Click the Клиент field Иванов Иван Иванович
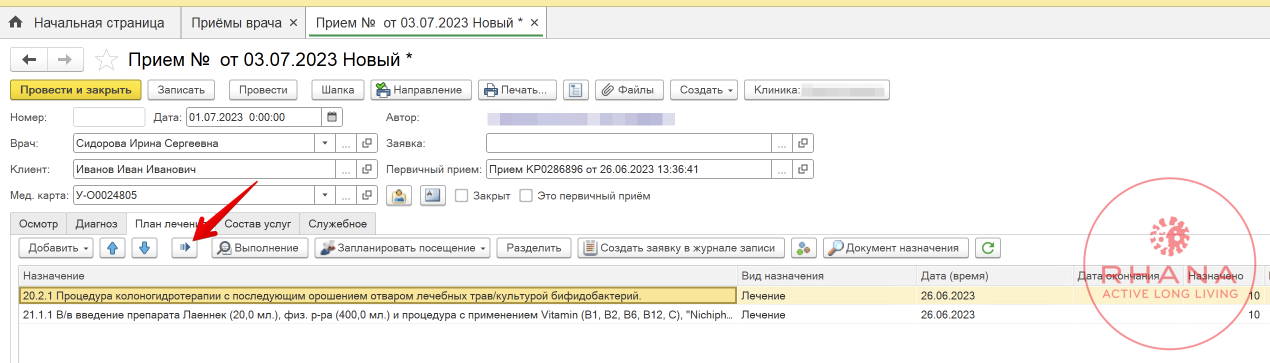1270x363 pixels. tap(205, 169)
